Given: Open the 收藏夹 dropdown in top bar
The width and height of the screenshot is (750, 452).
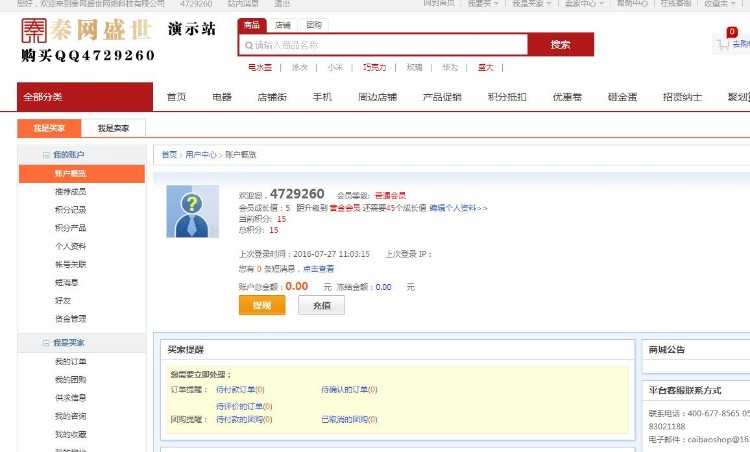Looking at the screenshot, I should click(x=720, y=3).
